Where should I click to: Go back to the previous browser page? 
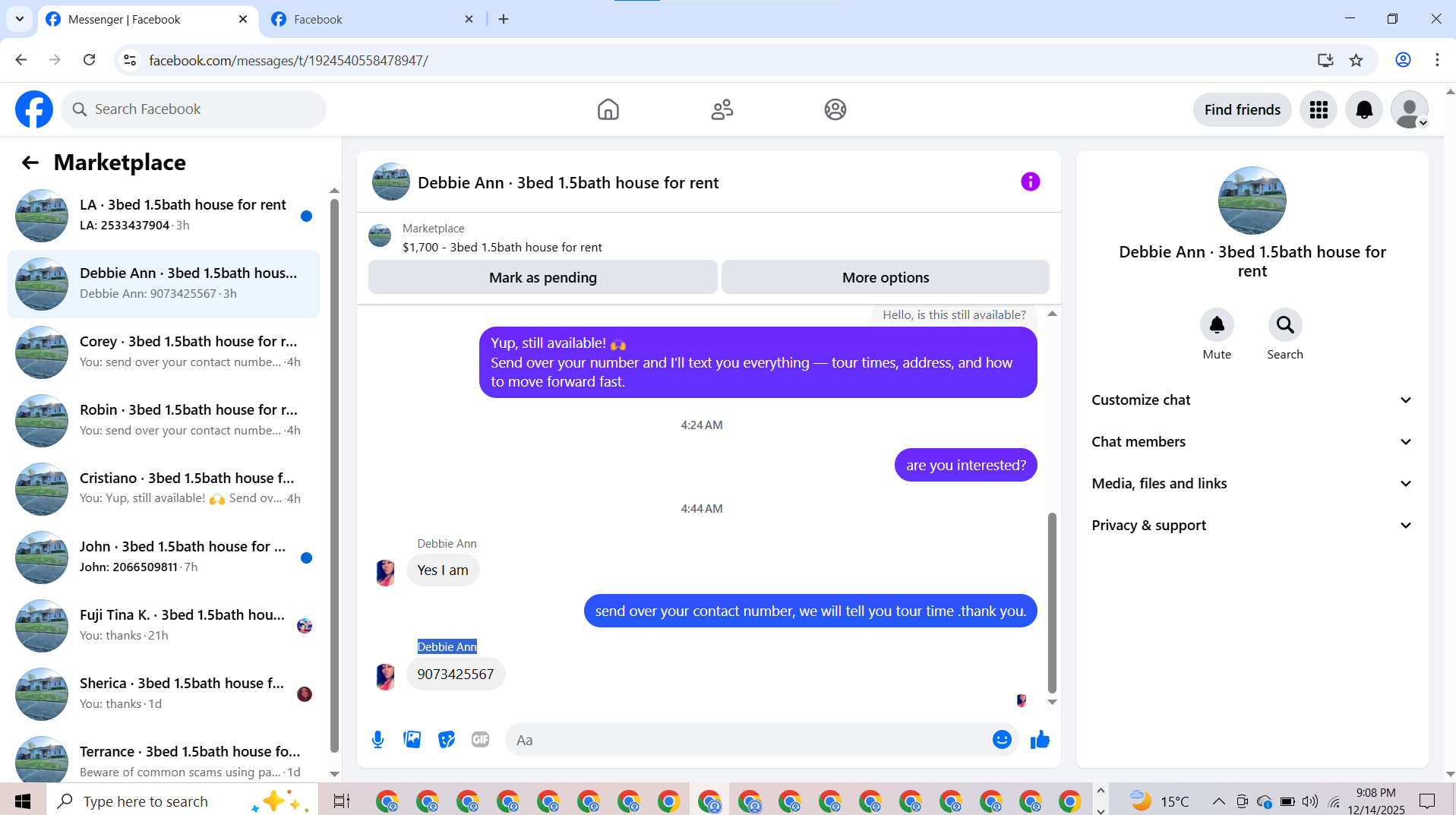(21, 60)
